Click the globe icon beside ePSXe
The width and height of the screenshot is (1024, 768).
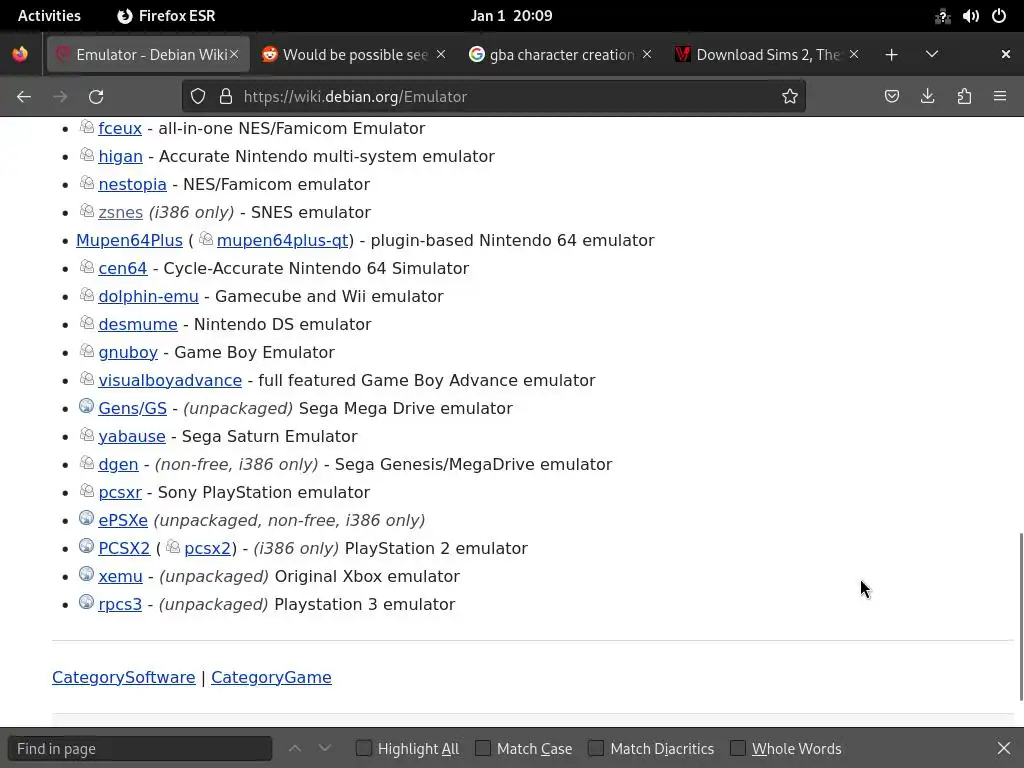click(86, 519)
